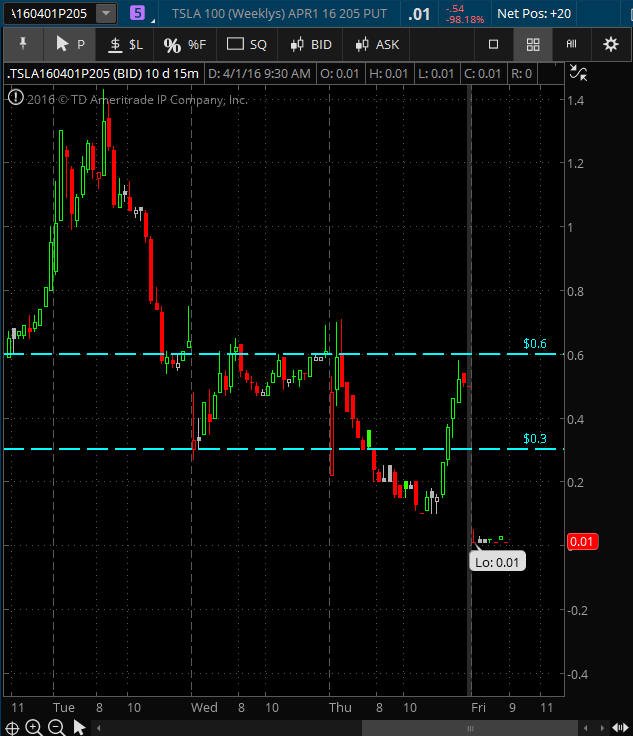Click the All button in toolbar
This screenshot has height=736, width=633.
coord(571,45)
